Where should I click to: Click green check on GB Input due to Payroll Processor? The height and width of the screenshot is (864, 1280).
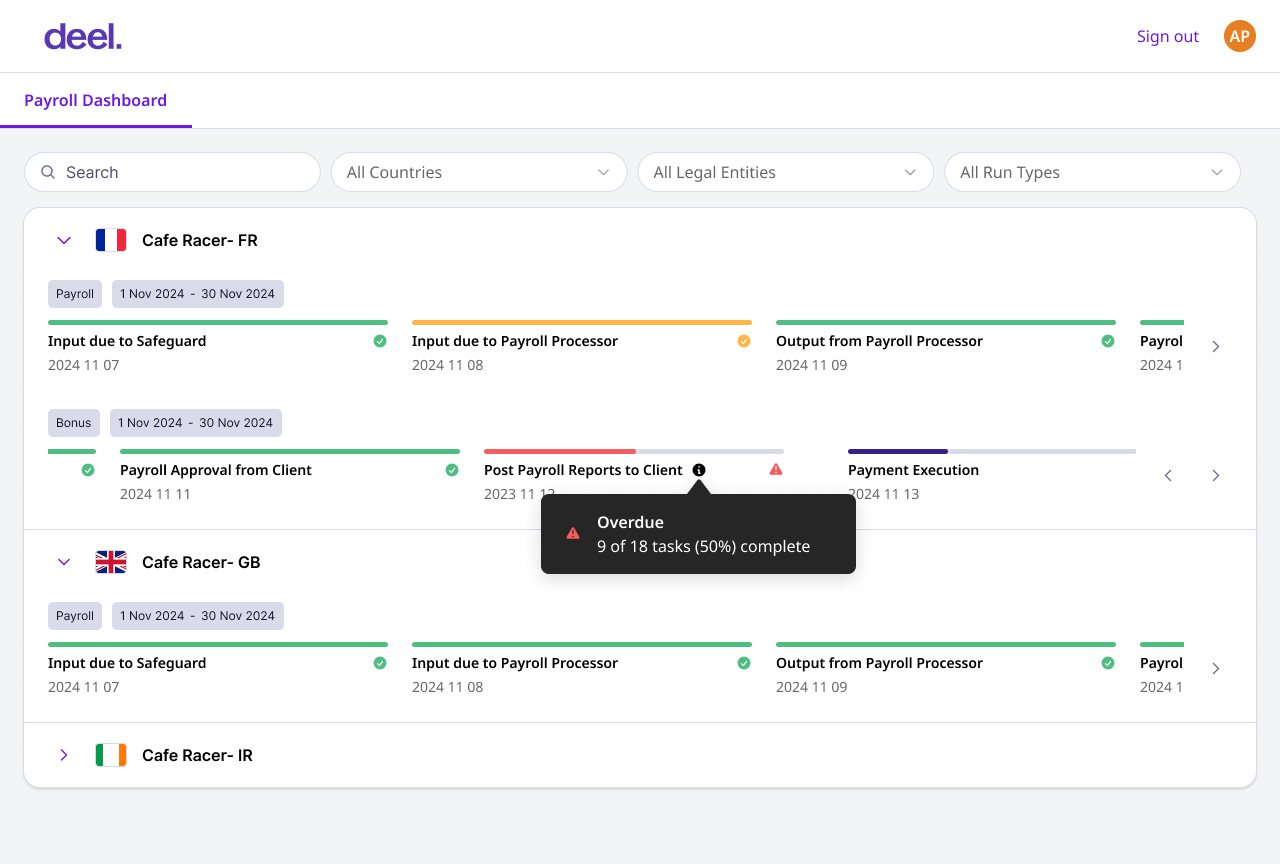744,663
